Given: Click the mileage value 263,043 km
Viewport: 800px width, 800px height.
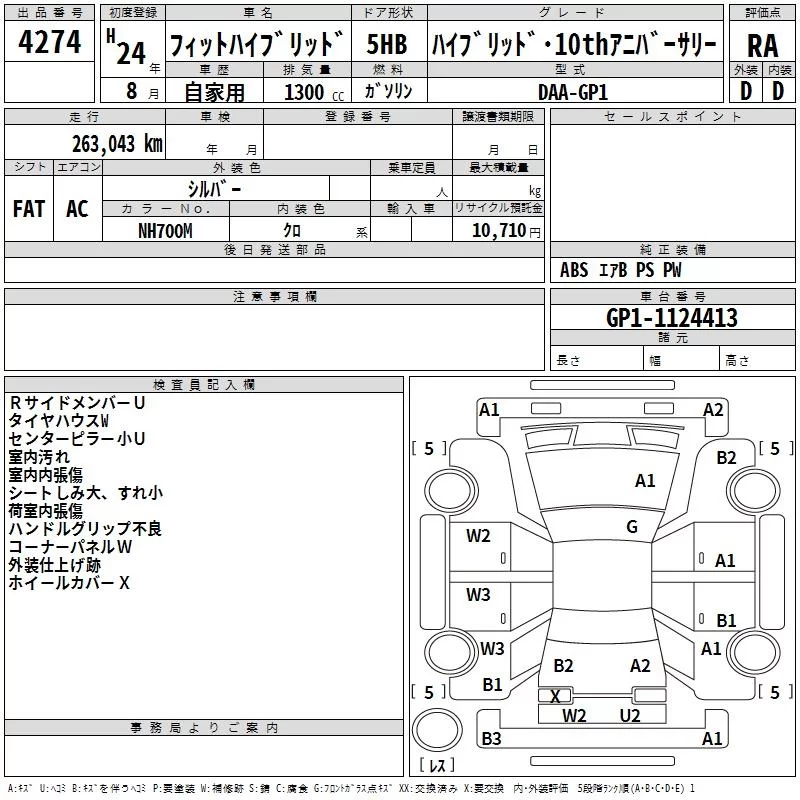Looking at the screenshot, I should [117, 144].
